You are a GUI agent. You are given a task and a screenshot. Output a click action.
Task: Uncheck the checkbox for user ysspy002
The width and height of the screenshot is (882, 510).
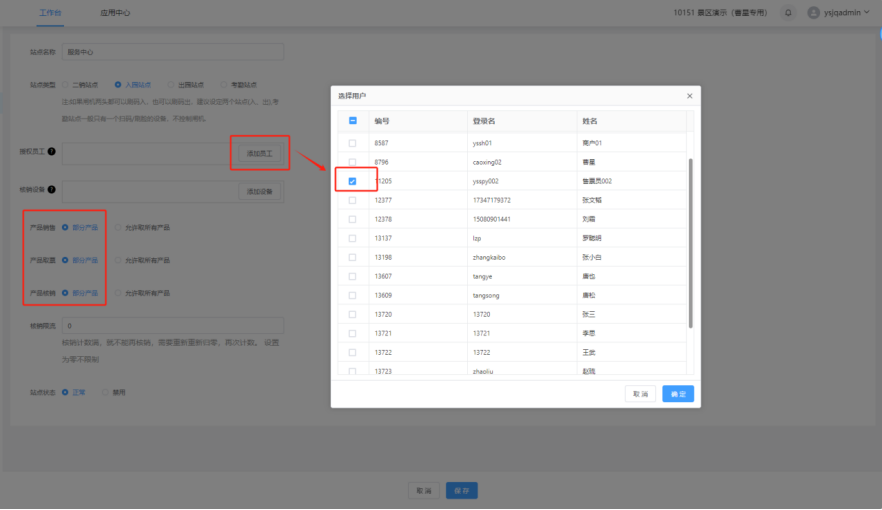352,181
